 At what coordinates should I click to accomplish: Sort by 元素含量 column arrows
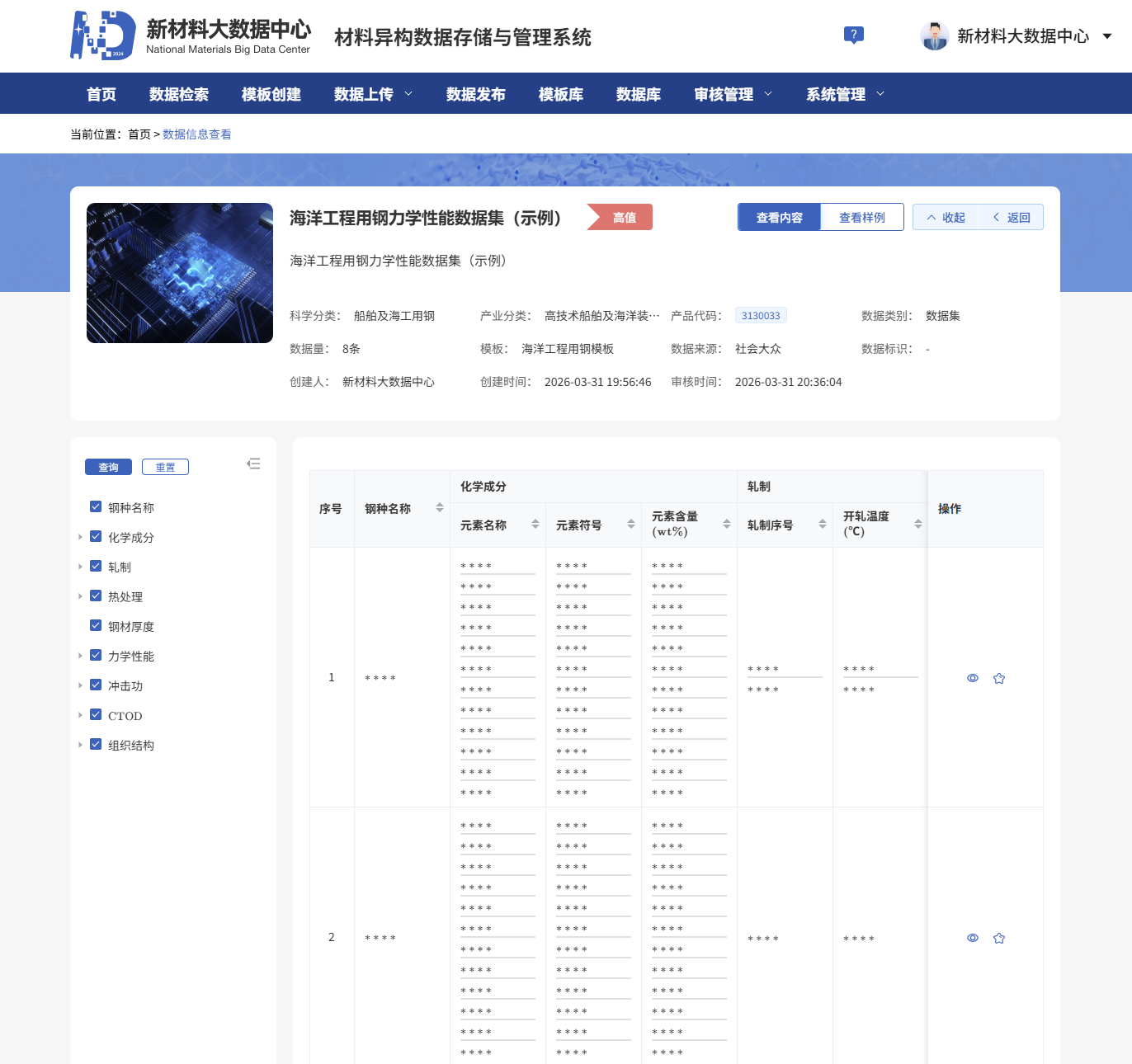[726, 523]
